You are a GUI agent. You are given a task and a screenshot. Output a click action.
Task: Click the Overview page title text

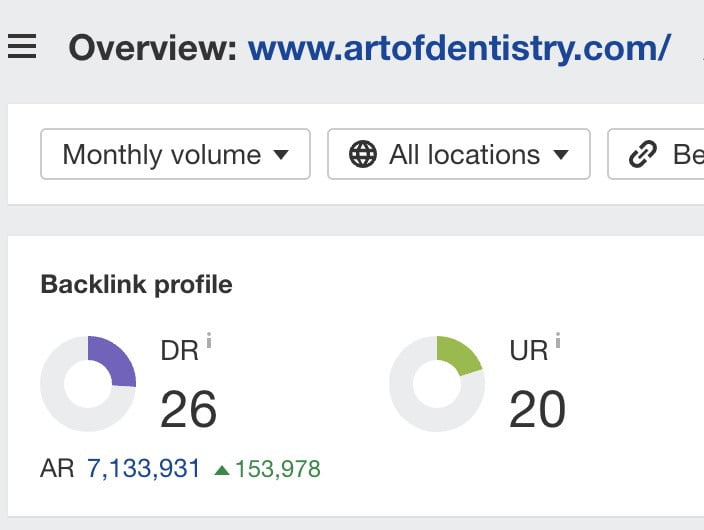click(x=152, y=47)
